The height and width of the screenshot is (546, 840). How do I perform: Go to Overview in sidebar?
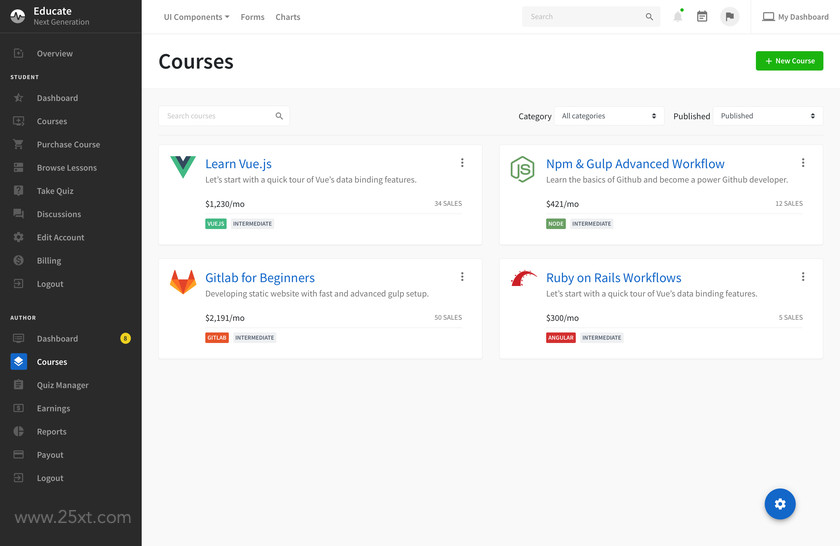pos(55,53)
